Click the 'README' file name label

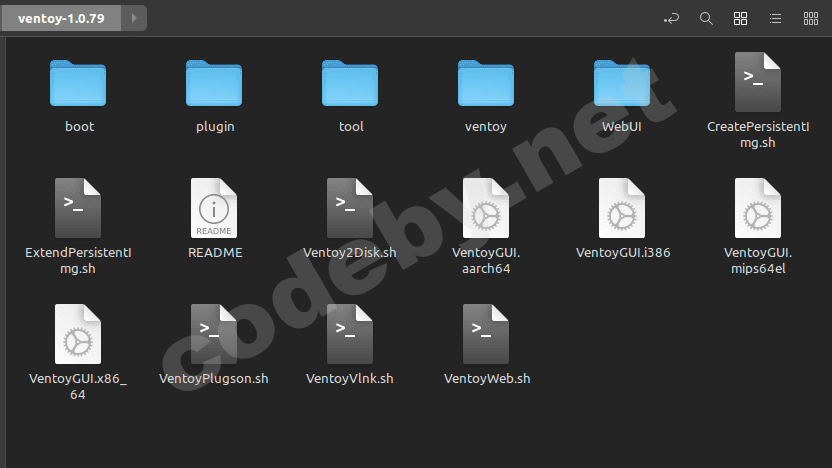[x=215, y=253]
